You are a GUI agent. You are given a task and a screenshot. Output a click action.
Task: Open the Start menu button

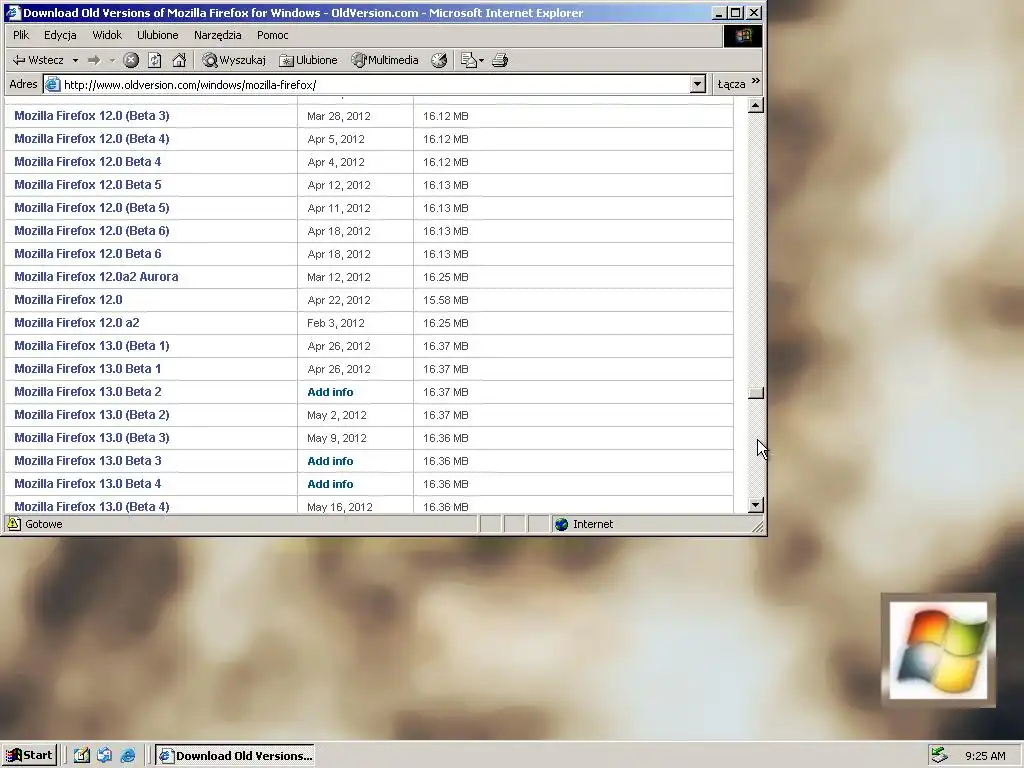[x=29, y=755]
